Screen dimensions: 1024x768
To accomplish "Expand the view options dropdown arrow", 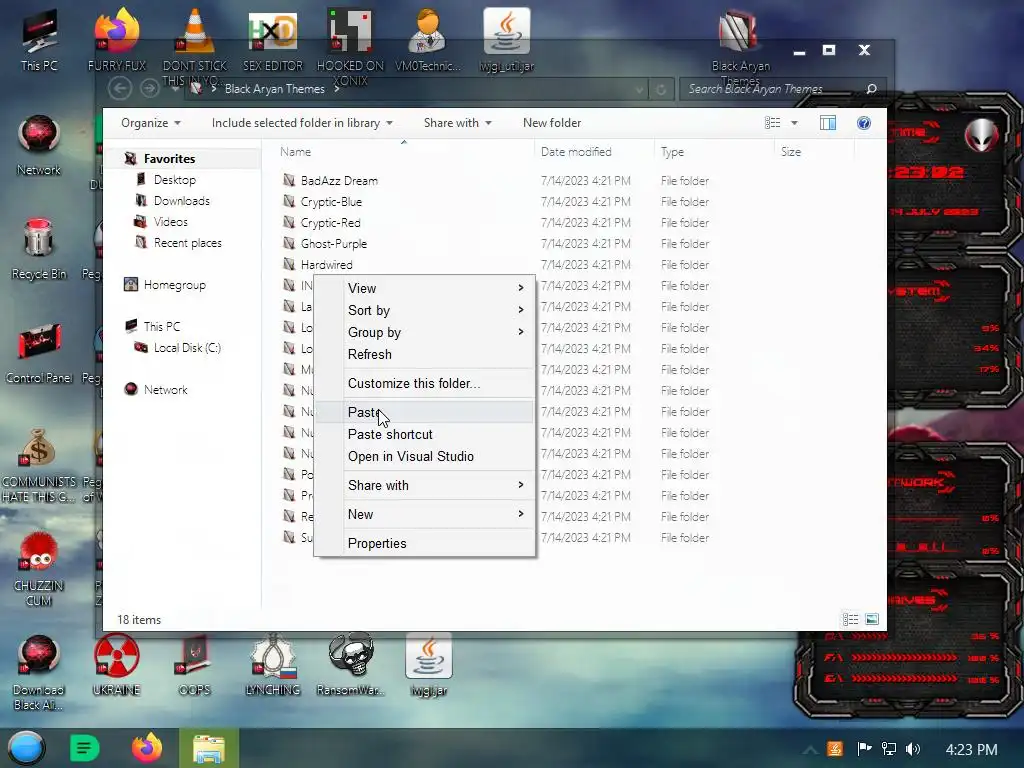I will pos(794,123).
